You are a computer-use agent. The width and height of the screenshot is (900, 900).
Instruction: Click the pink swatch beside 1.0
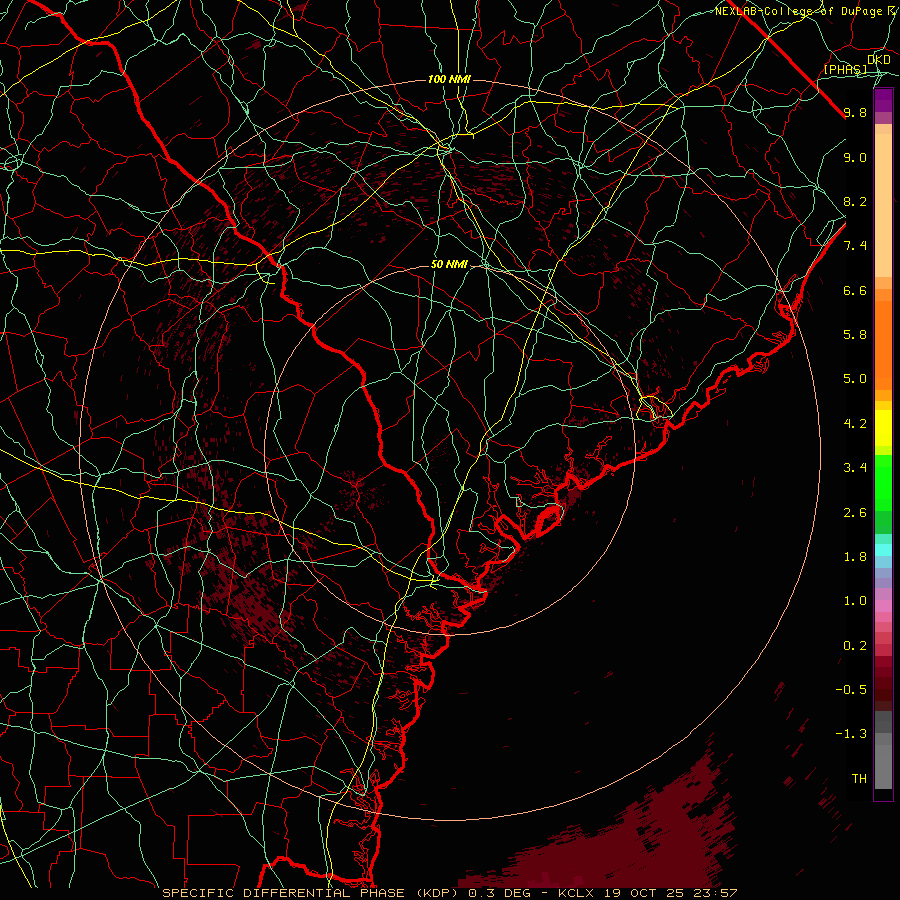(x=883, y=606)
